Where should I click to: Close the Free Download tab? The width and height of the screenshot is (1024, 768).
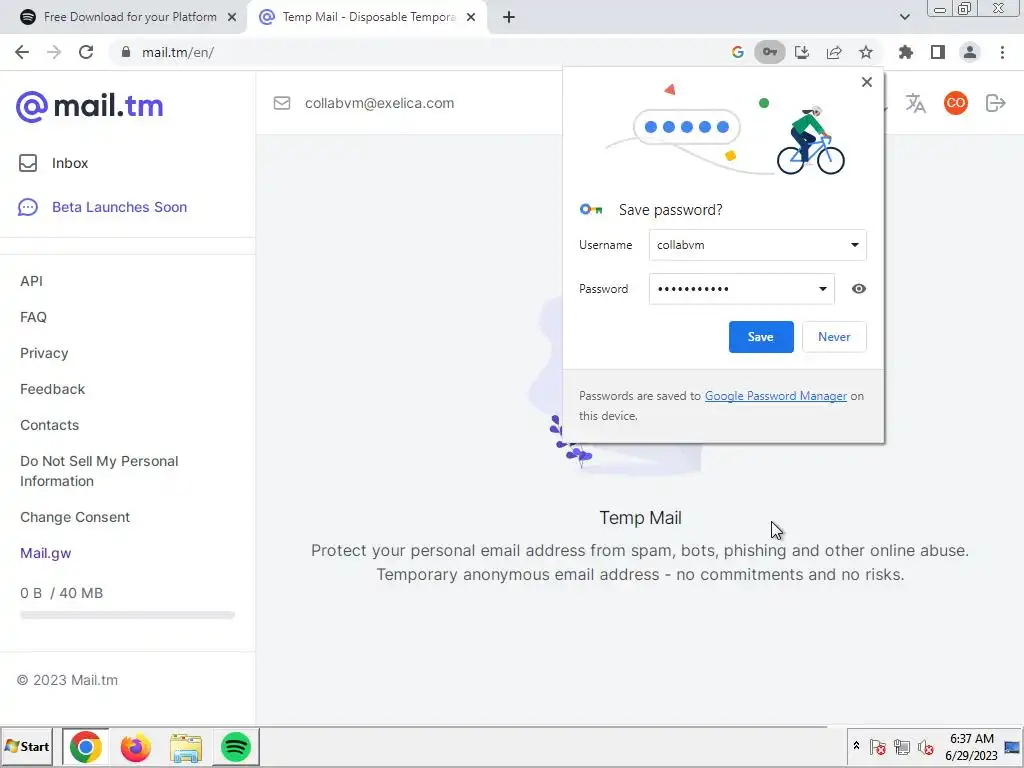(232, 17)
